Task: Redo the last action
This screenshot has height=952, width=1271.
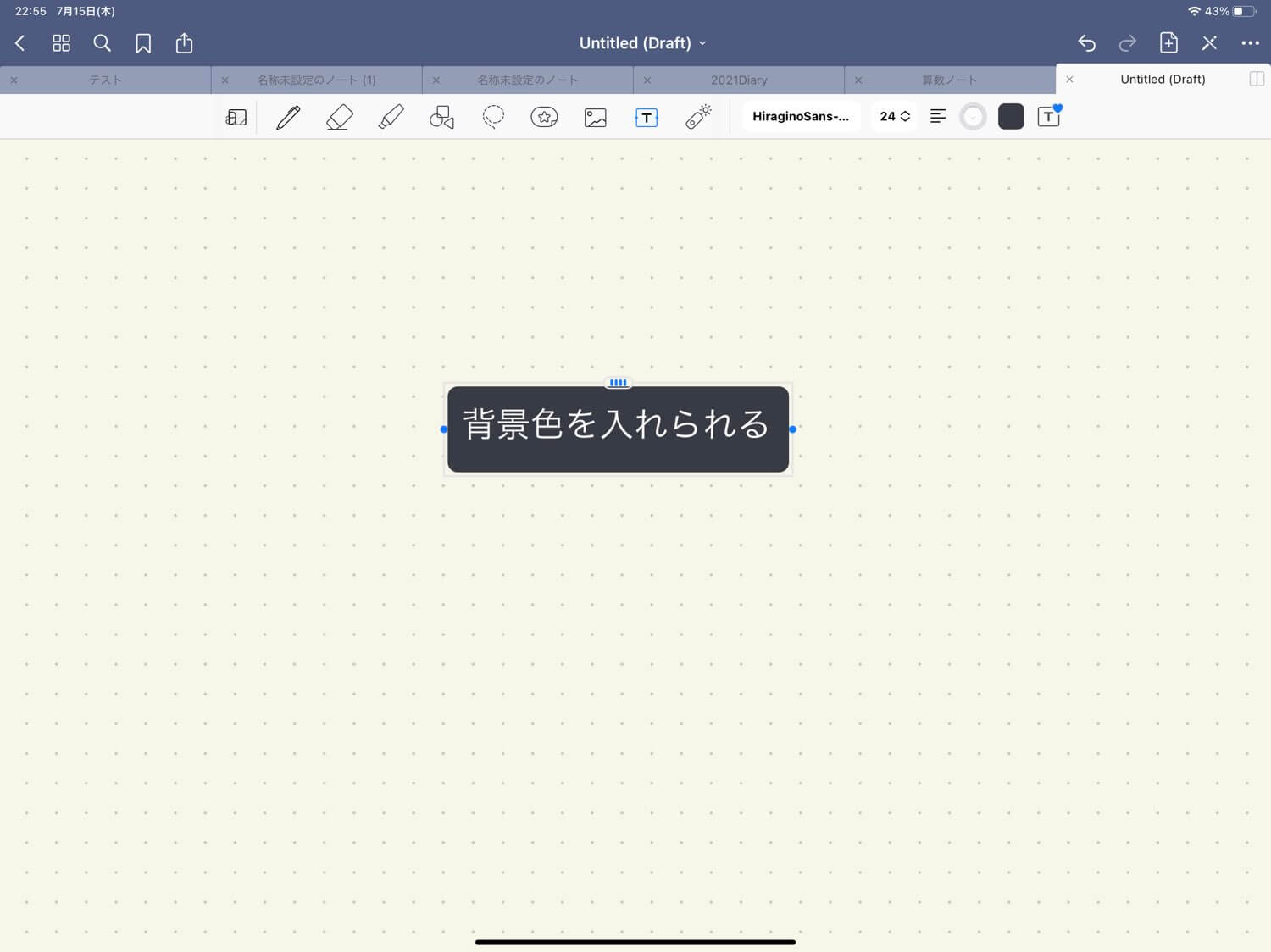Action: pyautogui.click(x=1127, y=43)
